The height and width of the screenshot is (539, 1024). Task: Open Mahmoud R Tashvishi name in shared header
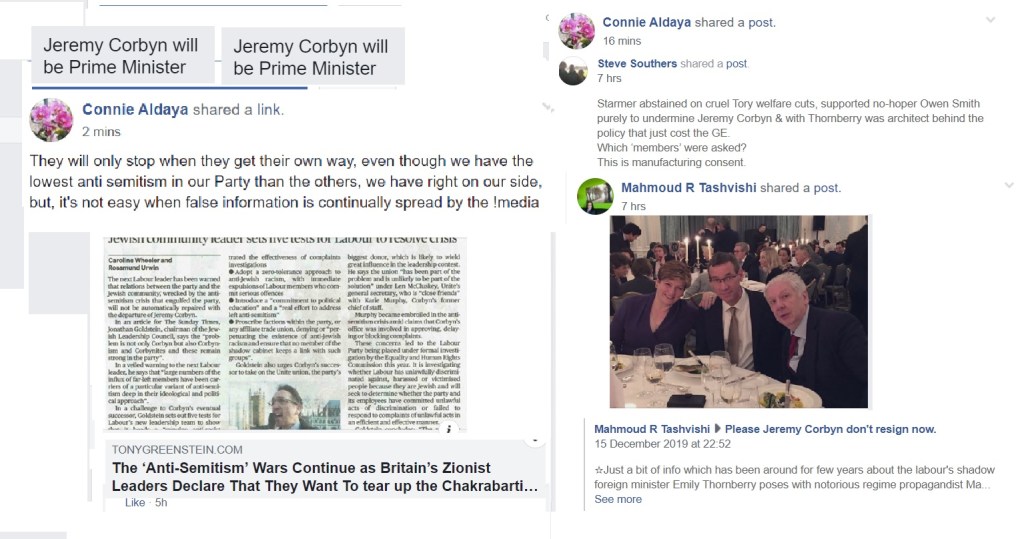click(x=688, y=188)
